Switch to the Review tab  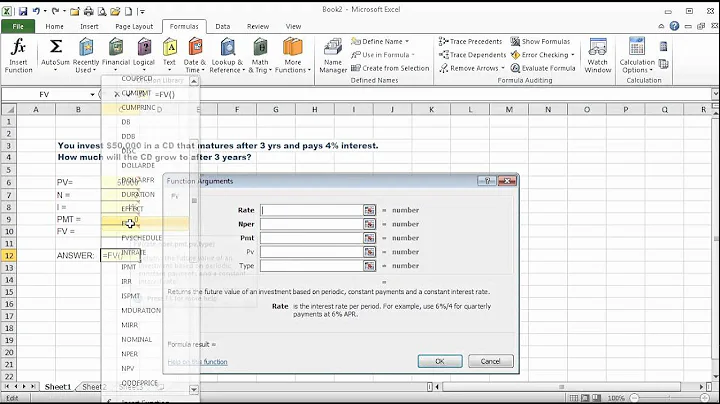click(258, 26)
